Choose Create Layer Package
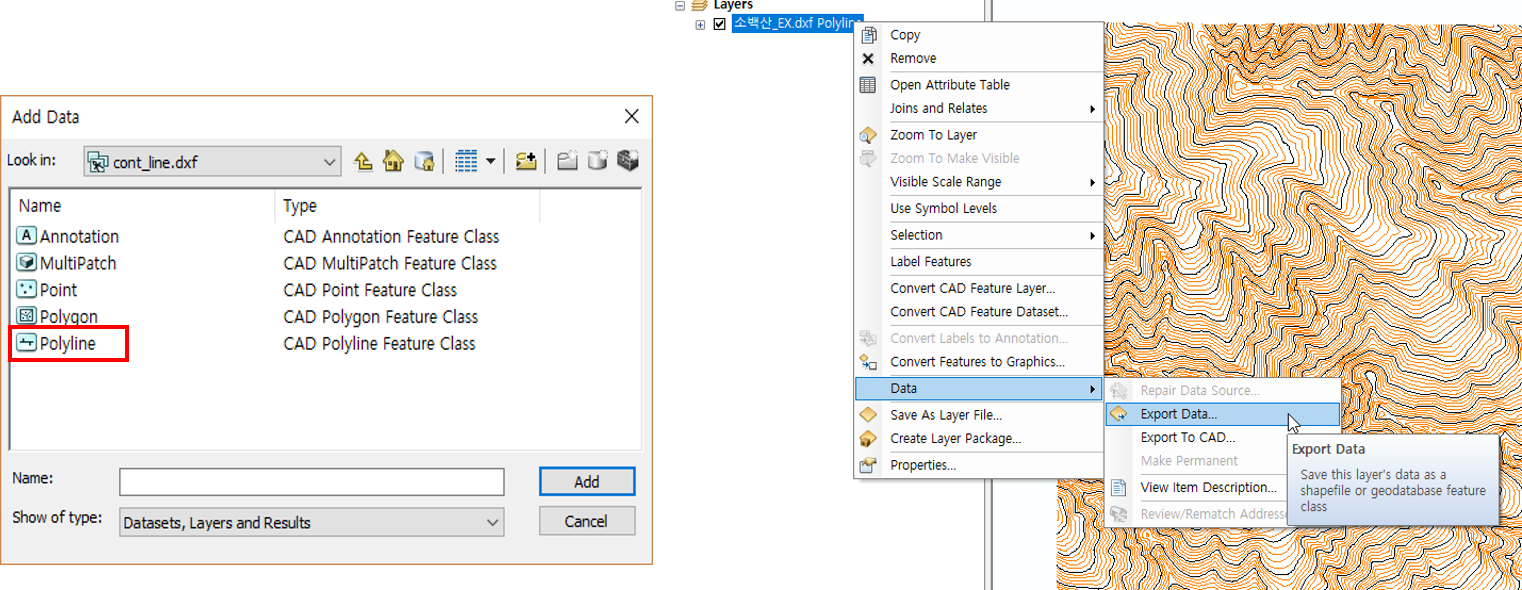Screen dimensions: 1522x590 [978, 438]
